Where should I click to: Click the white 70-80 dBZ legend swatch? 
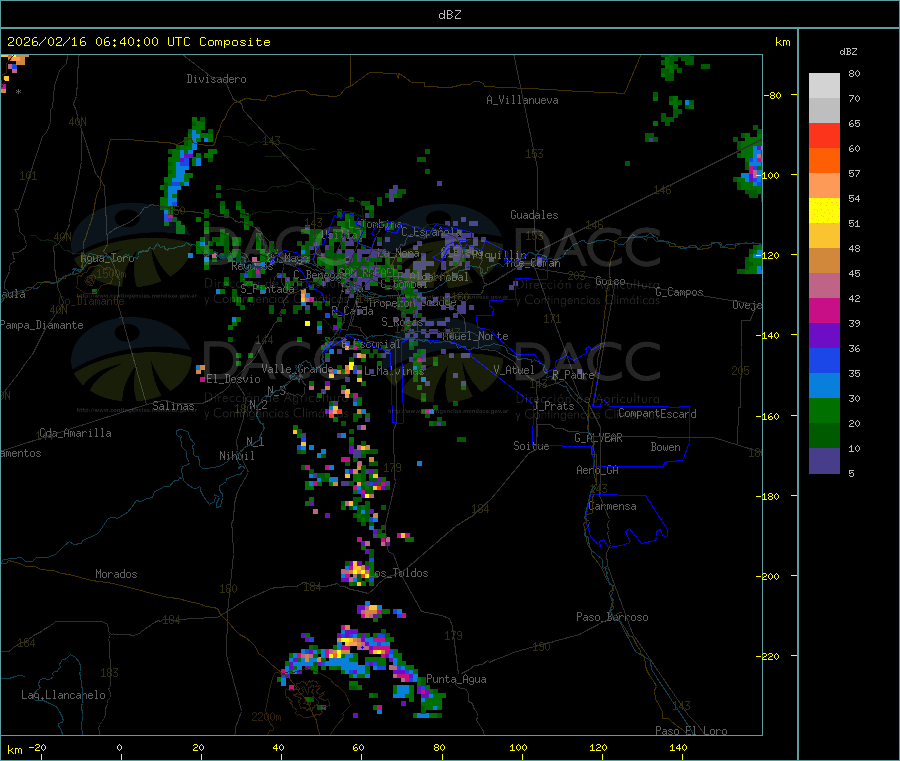[824, 86]
